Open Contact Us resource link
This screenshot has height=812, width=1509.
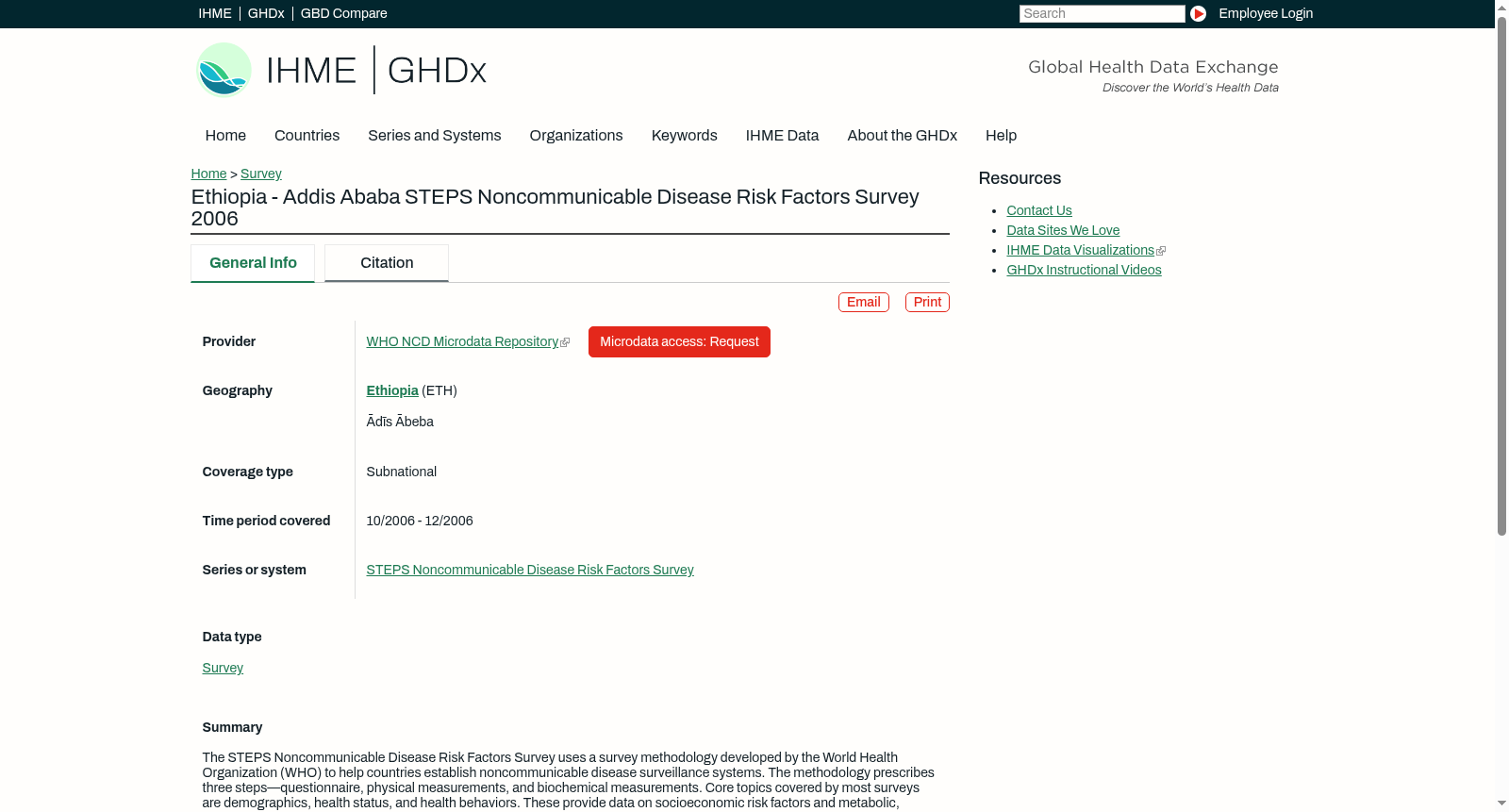coord(1039,210)
